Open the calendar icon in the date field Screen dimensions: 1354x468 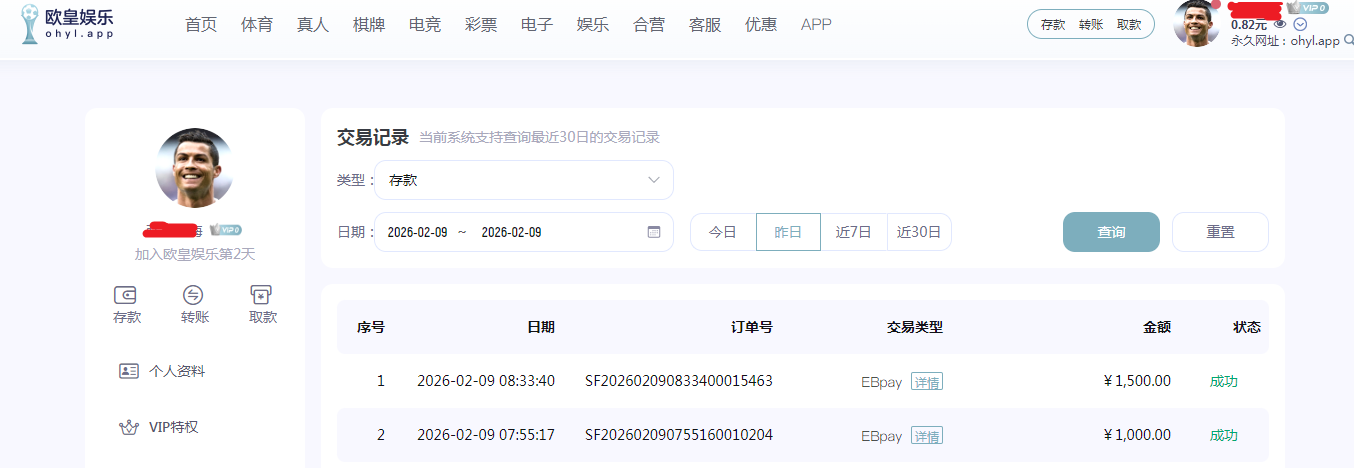[654, 232]
